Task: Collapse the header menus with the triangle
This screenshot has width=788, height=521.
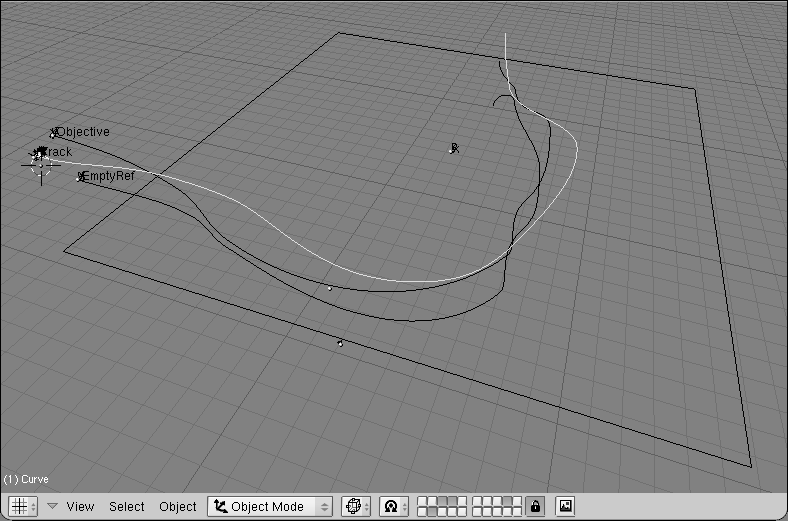Action: 53,506
